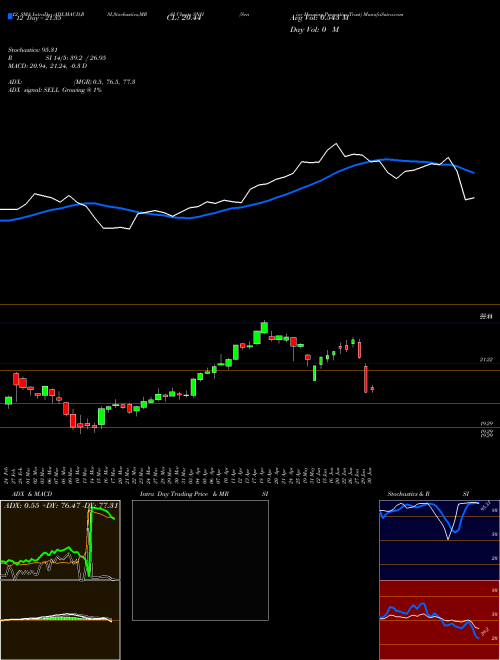Select the 'MACD: 20.94, 21.24, -0.3 D' line

click(x=47, y=66)
